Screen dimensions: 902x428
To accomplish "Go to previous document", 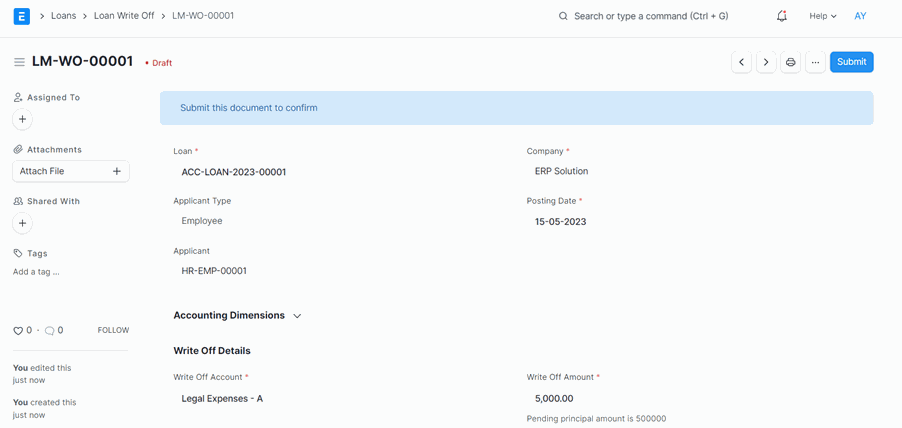I will click(742, 62).
